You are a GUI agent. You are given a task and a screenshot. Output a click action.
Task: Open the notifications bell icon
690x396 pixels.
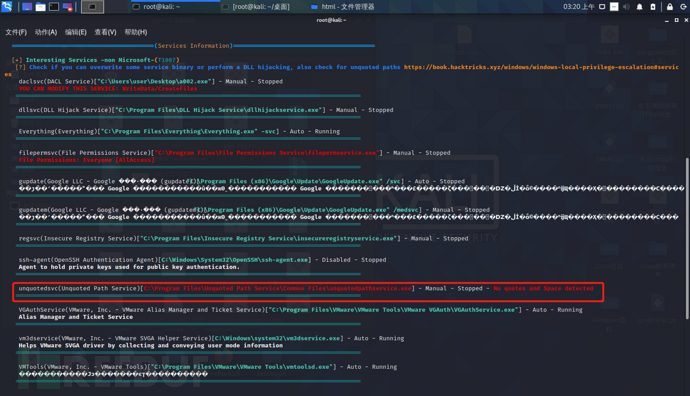(639, 7)
